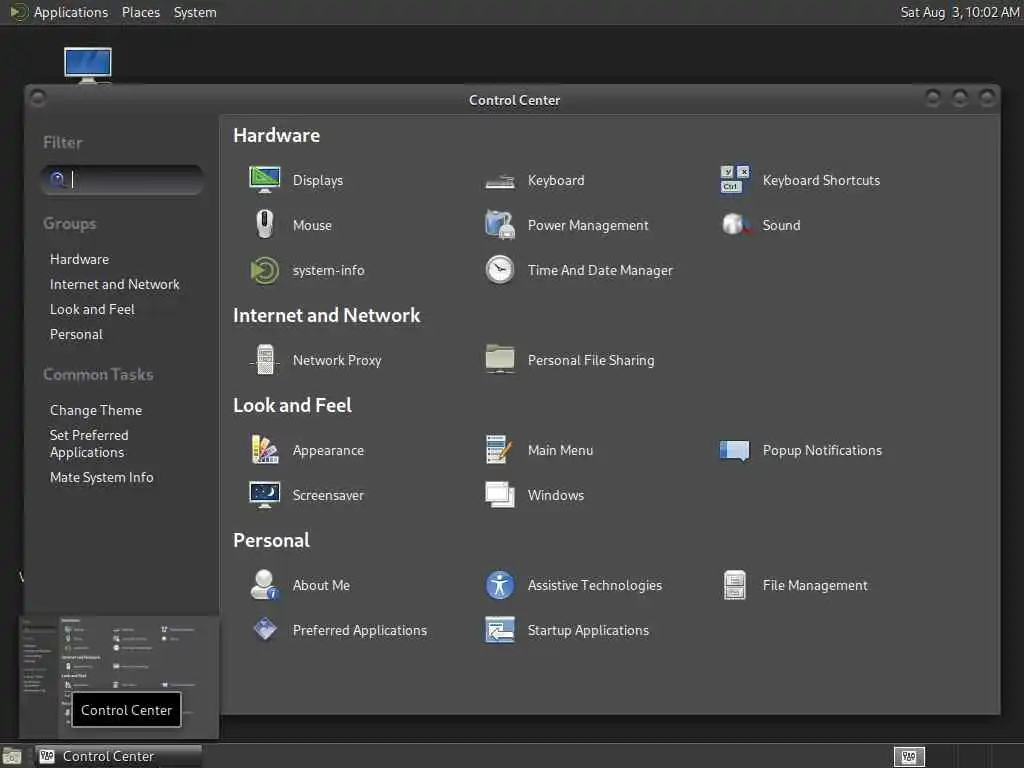
Task: Open the Appearance icon
Action: (x=264, y=450)
